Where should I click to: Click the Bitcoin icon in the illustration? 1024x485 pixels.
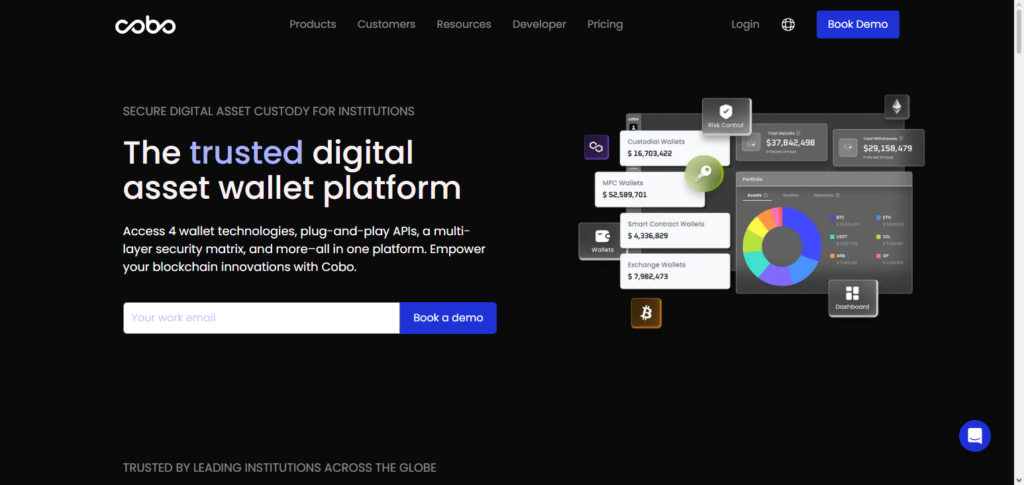tap(646, 314)
